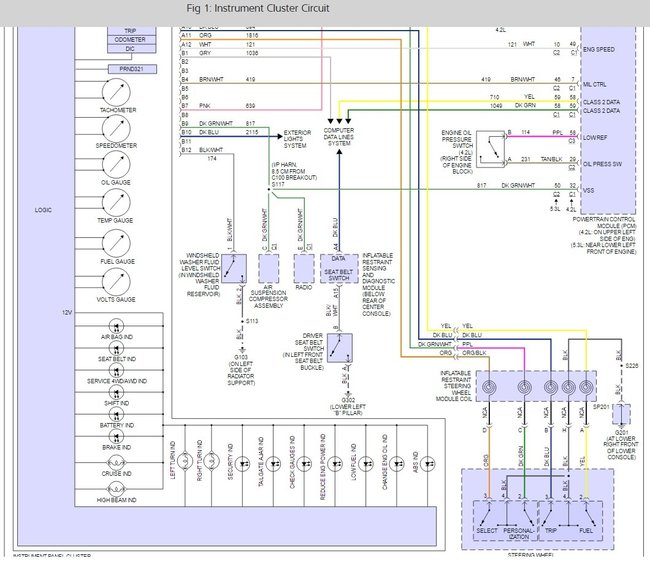Select the Brake indicator LED symbol
The width and height of the screenshot is (650, 569).
[x=116, y=436]
